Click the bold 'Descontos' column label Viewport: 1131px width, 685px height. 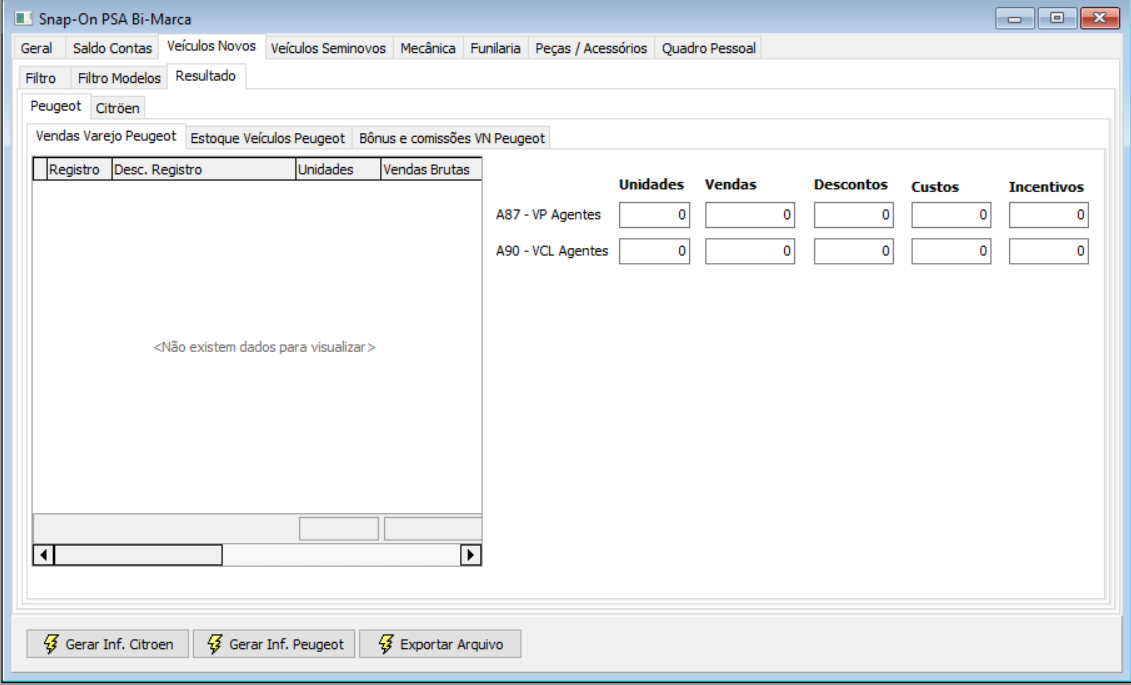coord(850,185)
